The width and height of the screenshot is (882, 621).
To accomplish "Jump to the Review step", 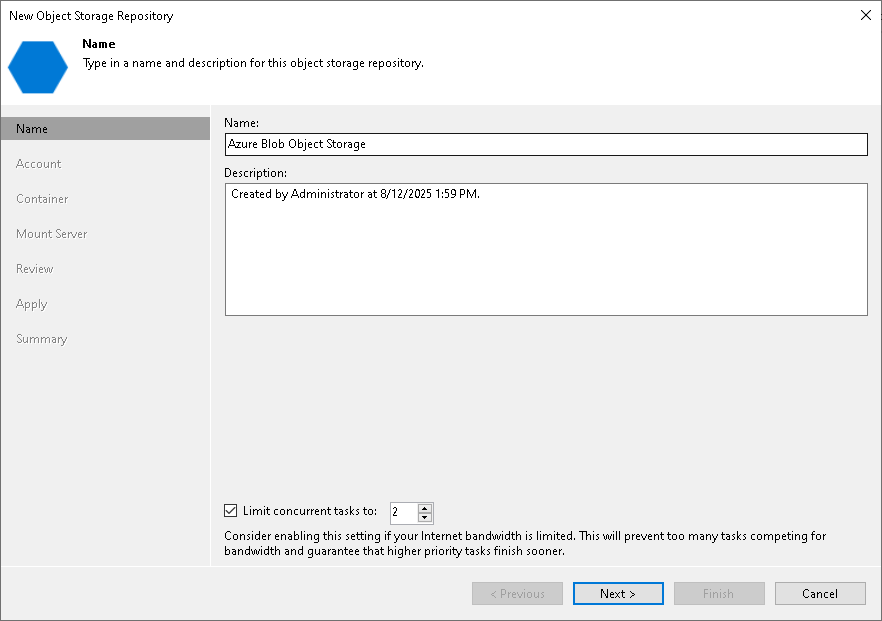I will click(35, 269).
